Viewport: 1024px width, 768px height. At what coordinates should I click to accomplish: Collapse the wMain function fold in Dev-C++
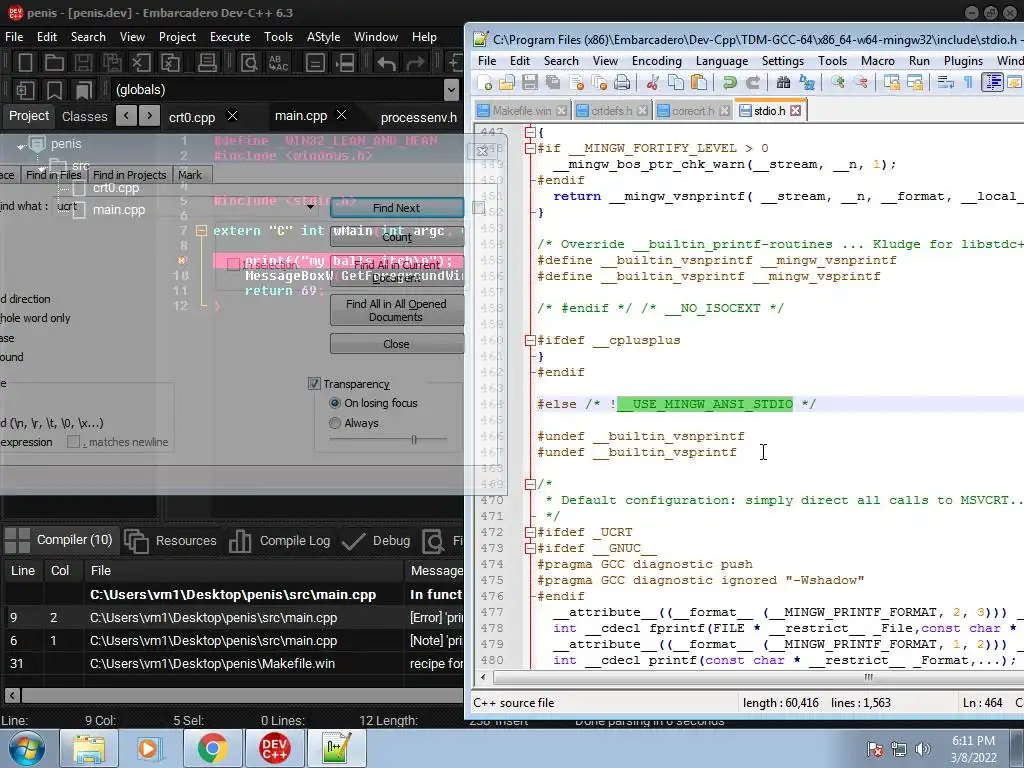tap(202, 231)
